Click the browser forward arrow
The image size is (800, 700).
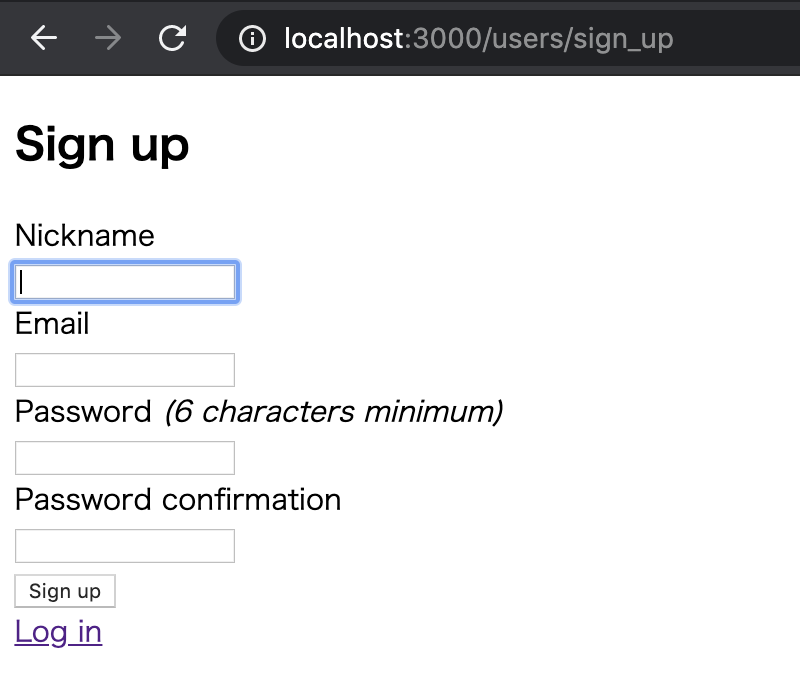[x=108, y=38]
